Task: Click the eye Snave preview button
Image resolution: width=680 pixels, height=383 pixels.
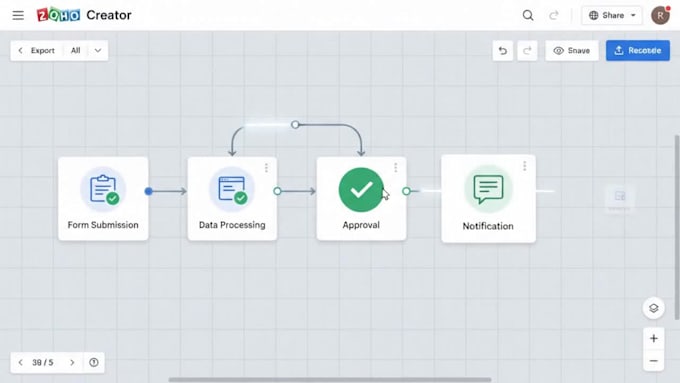Action: (572, 51)
